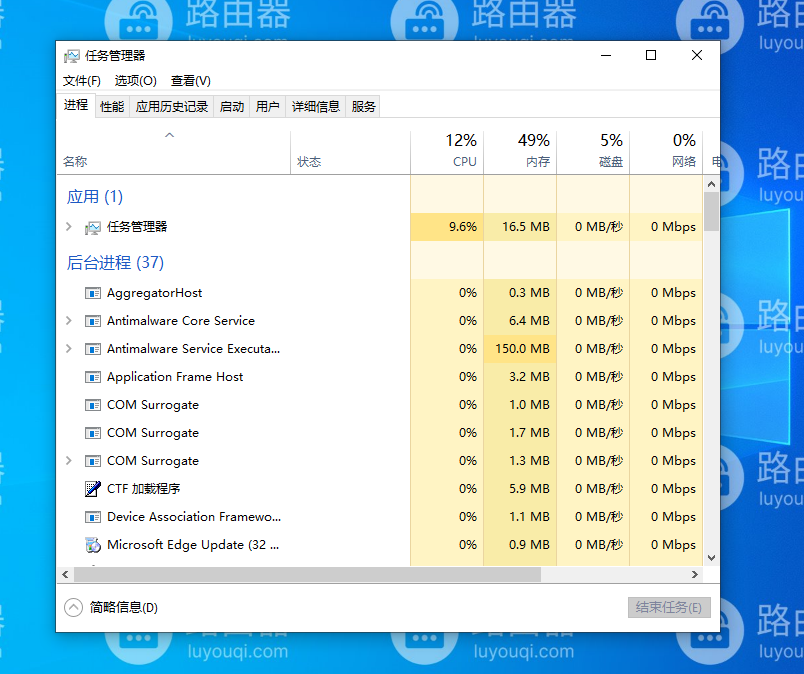Sort by the 内存 column header
The height and width of the screenshot is (674, 804).
(520, 152)
